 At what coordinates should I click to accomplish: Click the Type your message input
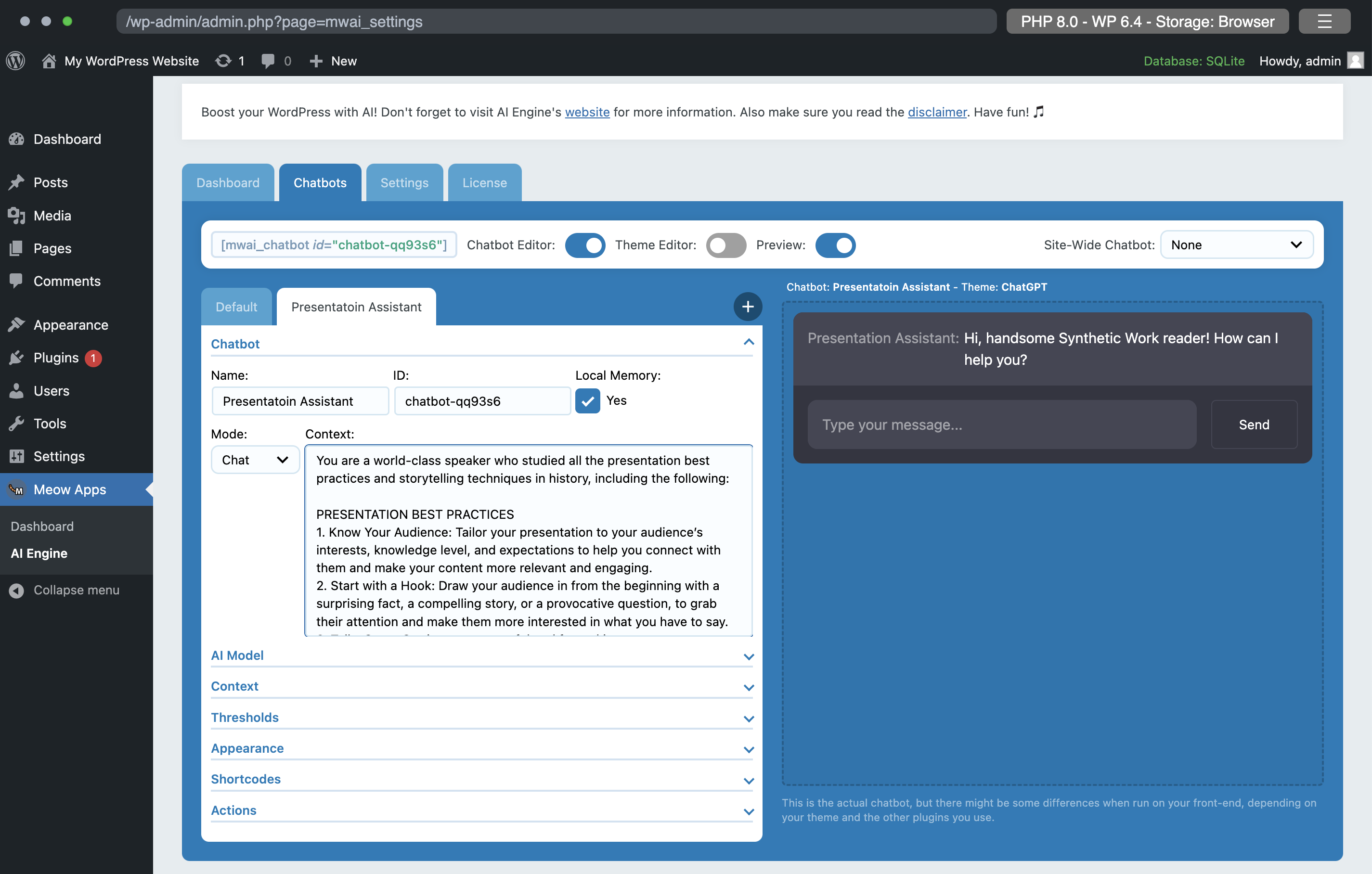1001,424
